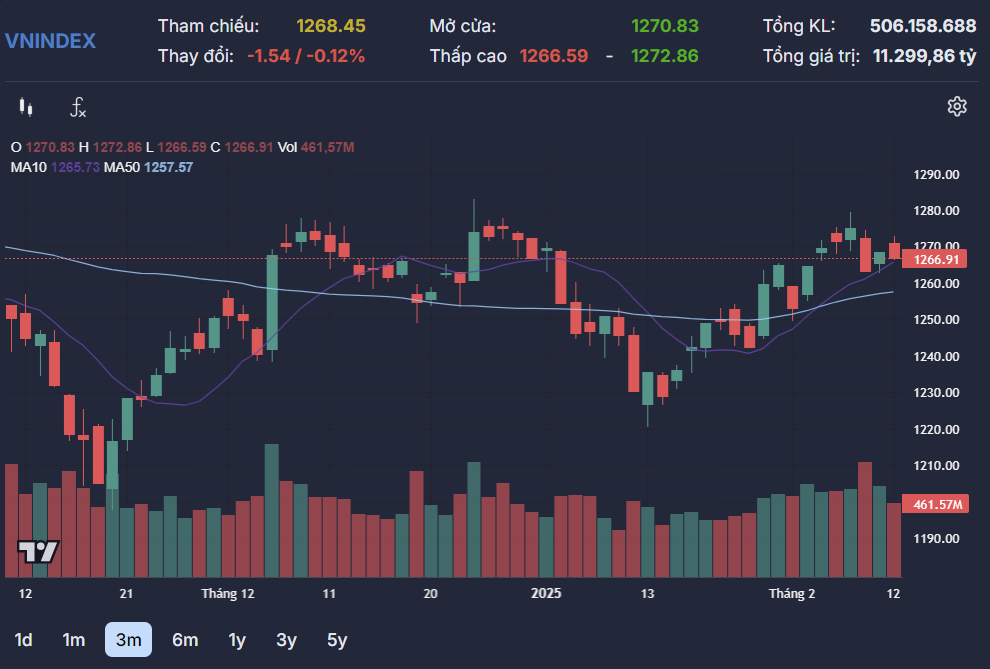Open the indicators fx menu

pyautogui.click(x=78, y=107)
